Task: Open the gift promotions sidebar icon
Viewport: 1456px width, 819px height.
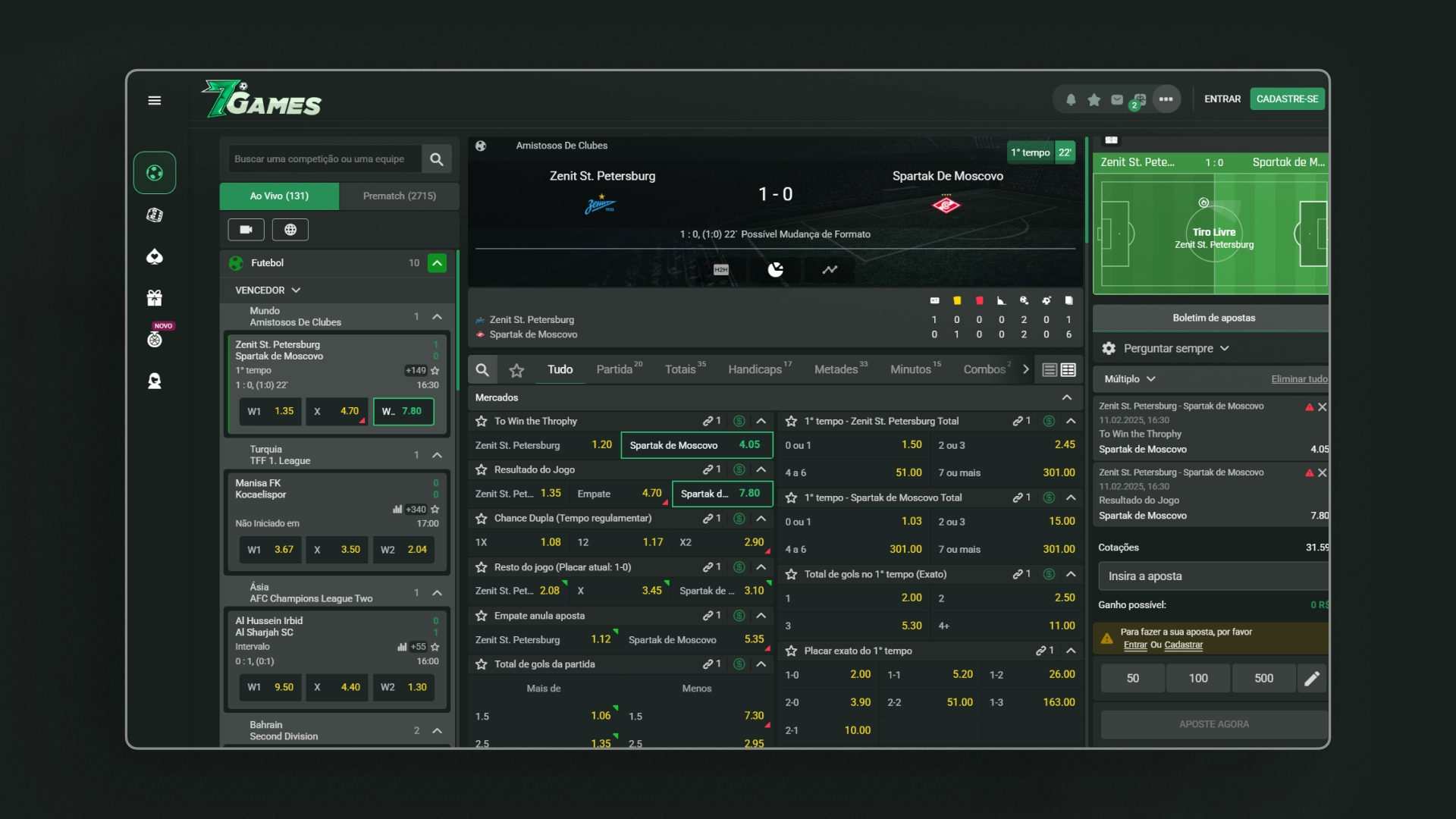Action: tap(155, 298)
